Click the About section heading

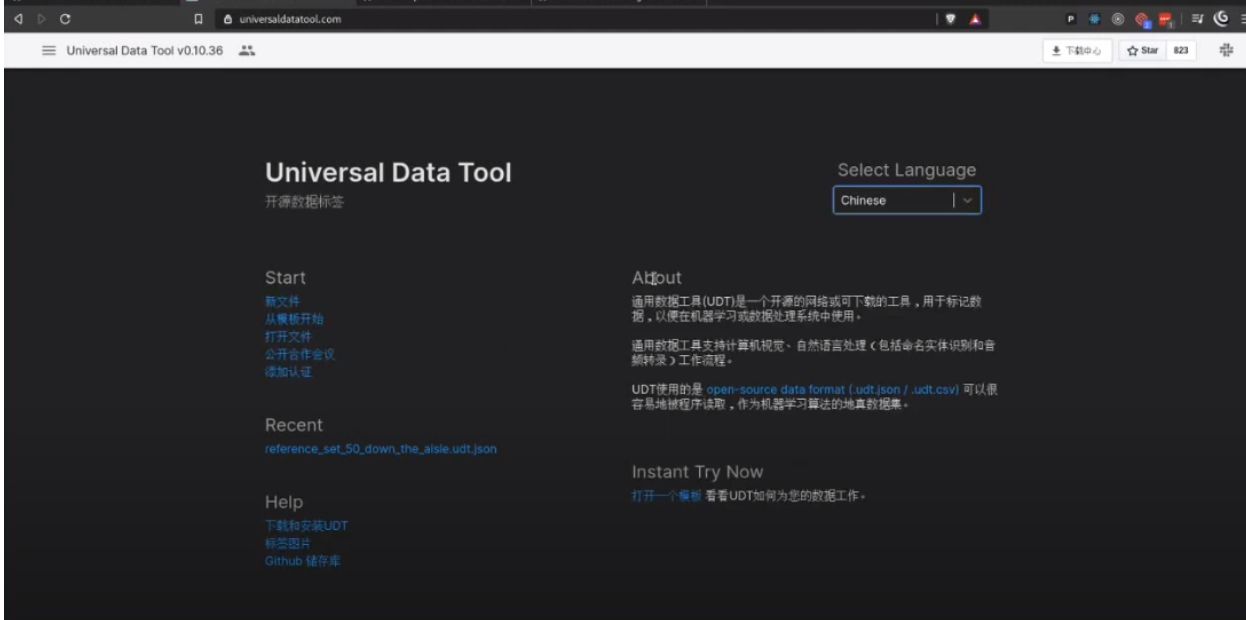(x=656, y=277)
